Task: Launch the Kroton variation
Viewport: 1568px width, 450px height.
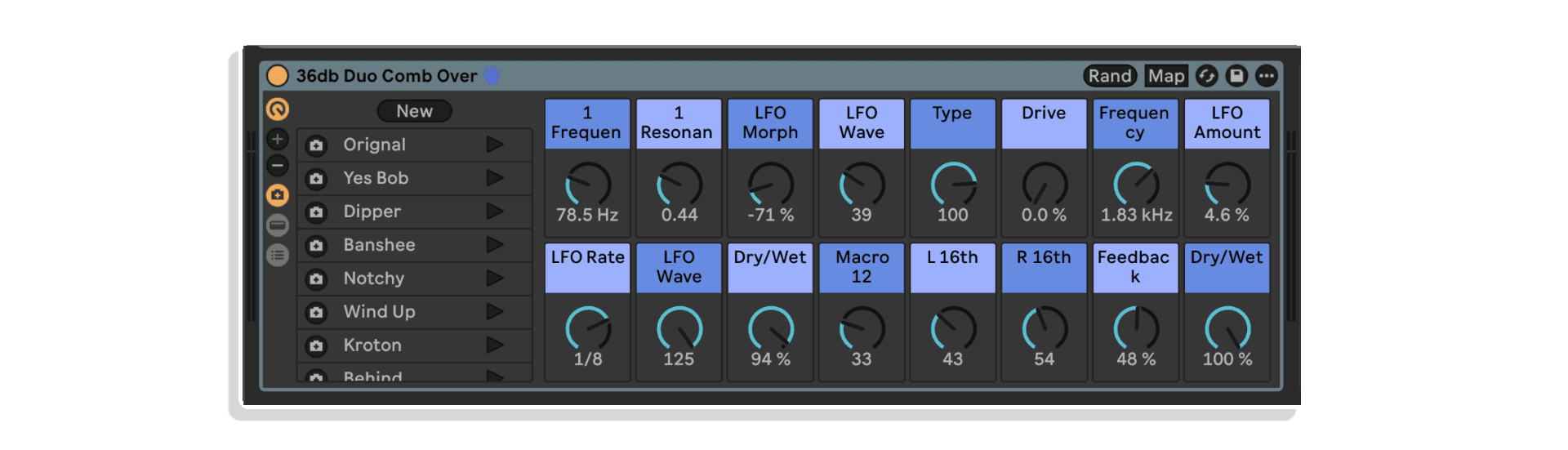Action: coord(495,345)
